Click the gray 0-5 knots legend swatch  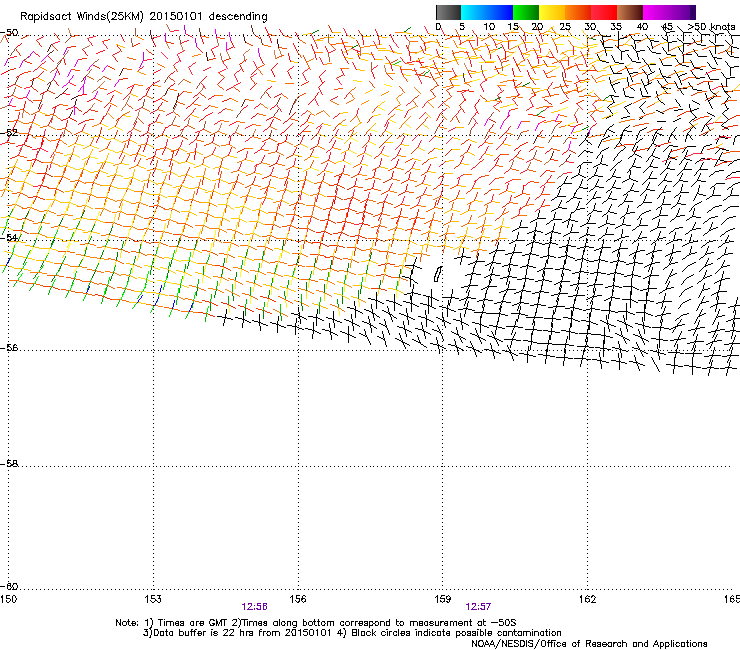click(x=448, y=12)
